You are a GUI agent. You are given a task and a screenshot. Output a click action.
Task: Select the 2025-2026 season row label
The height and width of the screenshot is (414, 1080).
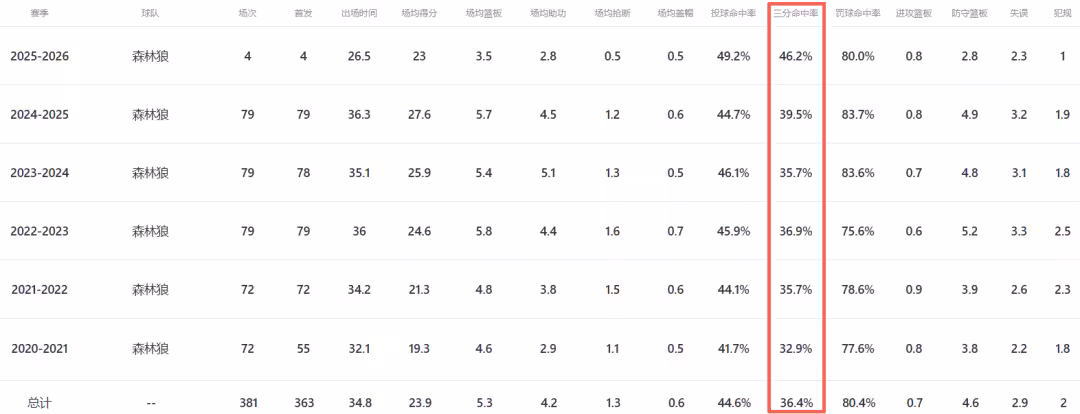pyautogui.click(x=40, y=56)
